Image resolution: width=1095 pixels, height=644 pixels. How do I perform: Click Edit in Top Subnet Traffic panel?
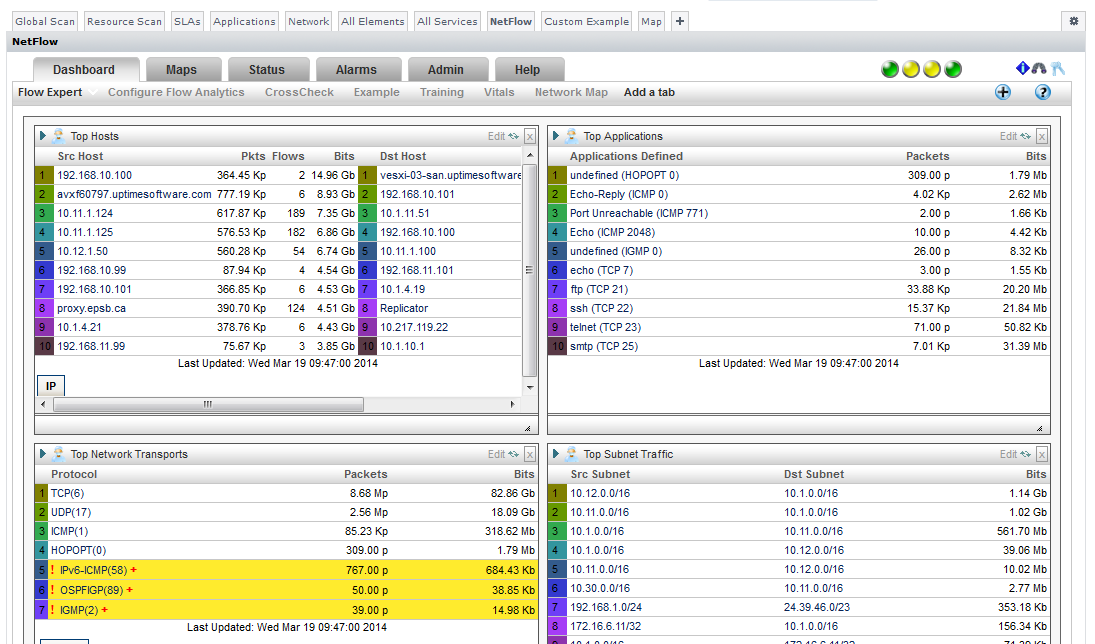pyautogui.click(x=1008, y=454)
